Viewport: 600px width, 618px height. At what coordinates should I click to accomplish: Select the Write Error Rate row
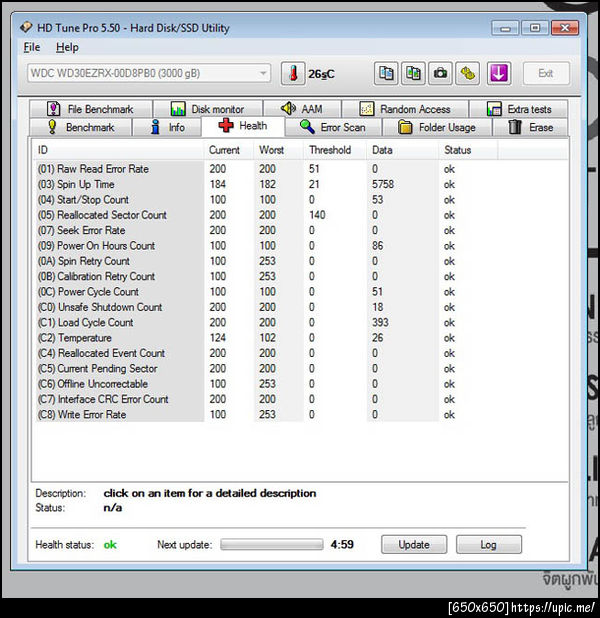[x=266, y=415]
